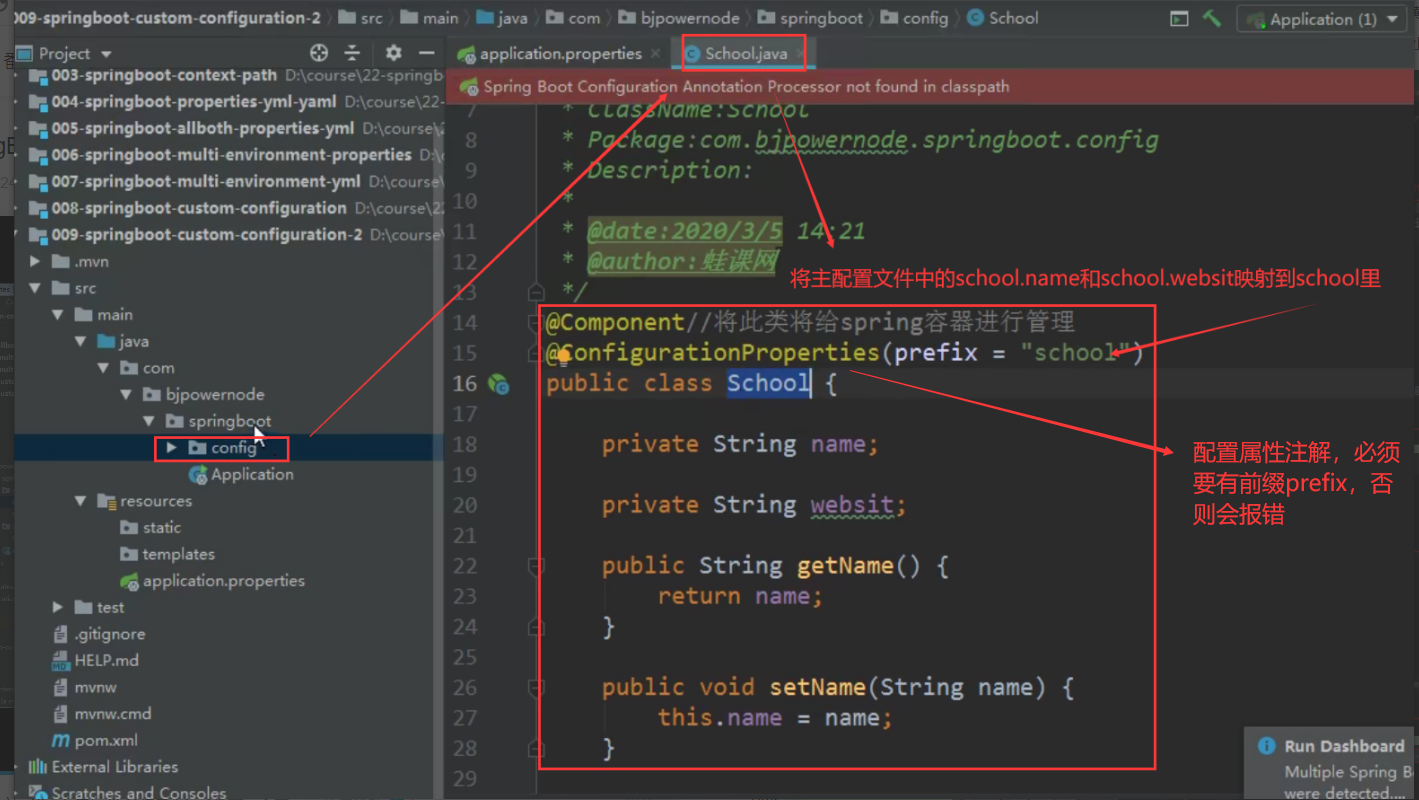Image resolution: width=1419 pixels, height=800 pixels.
Task: Collapse the main folder
Action: coord(58,314)
